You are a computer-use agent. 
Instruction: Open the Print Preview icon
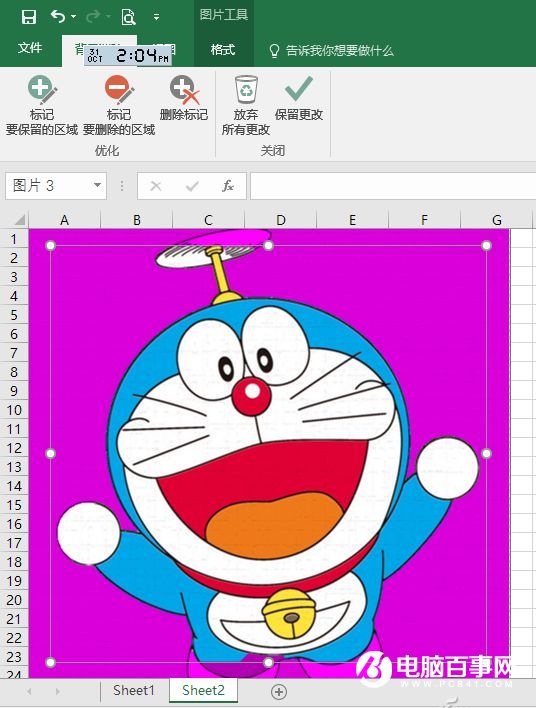point(128,17)
